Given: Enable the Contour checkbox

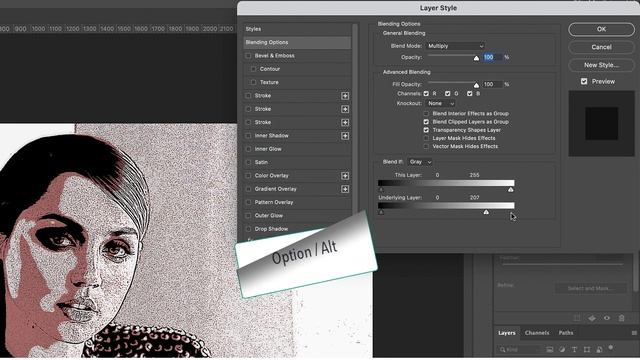Looking at the screenshot, I should point(253,69).
